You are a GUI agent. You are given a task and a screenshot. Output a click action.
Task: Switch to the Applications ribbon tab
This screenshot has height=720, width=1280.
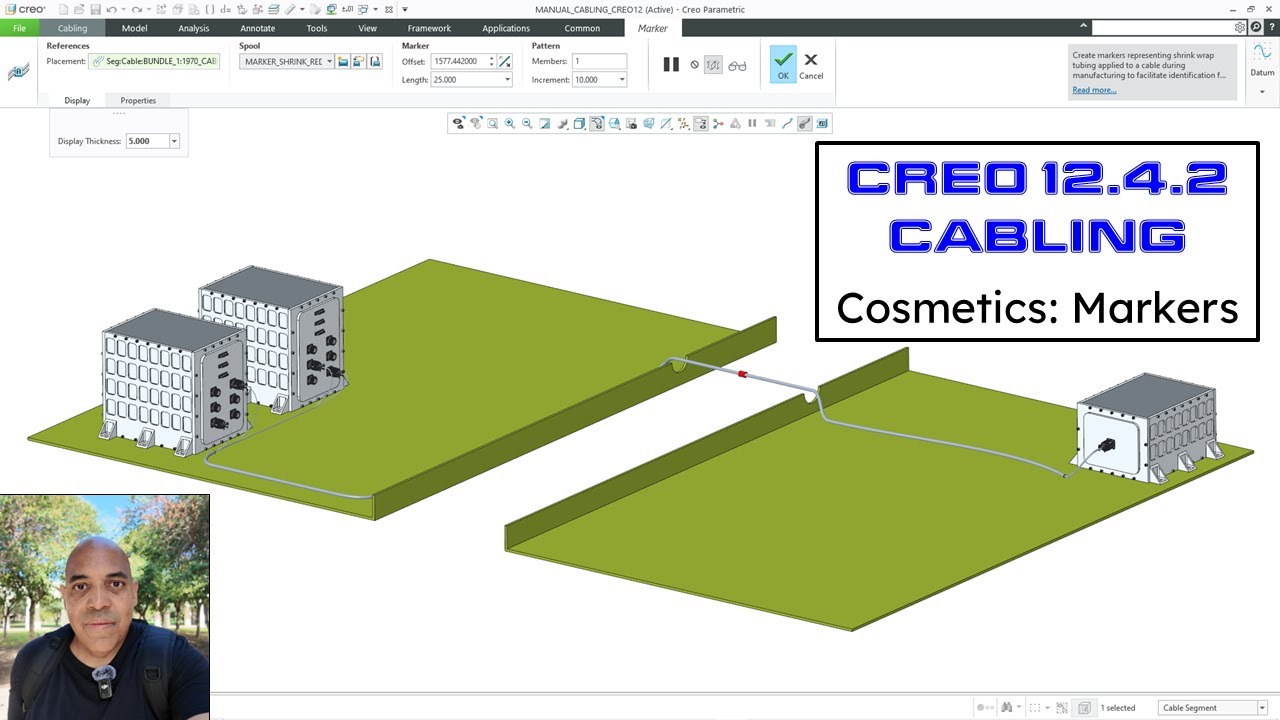(x=506, y=28)
